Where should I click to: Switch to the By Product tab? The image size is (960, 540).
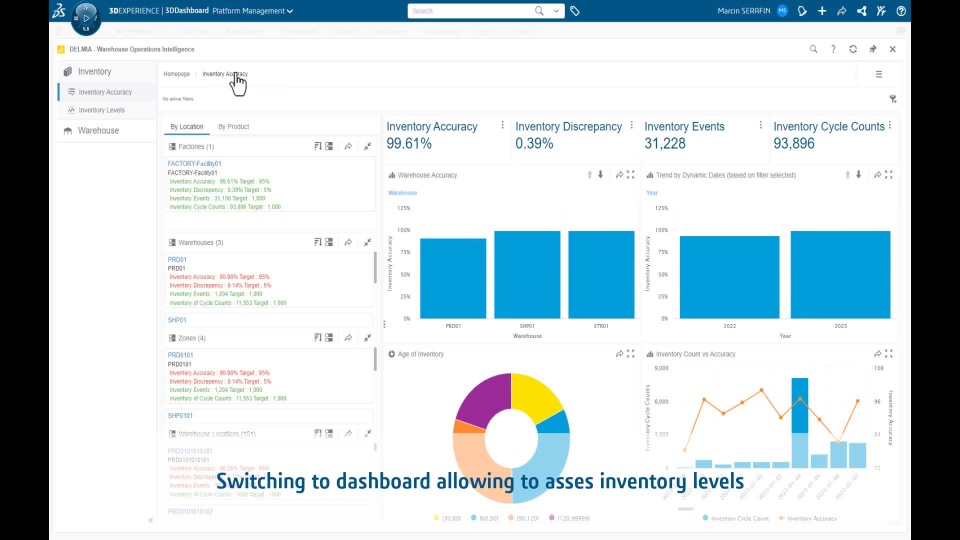(234, 127)
